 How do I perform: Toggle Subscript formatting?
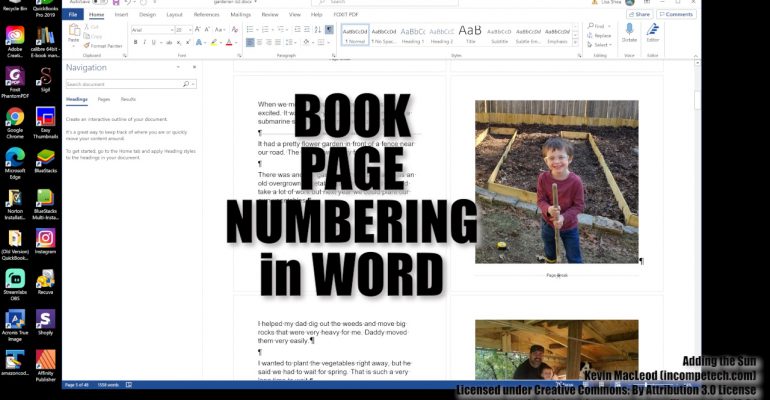point(179,43)
